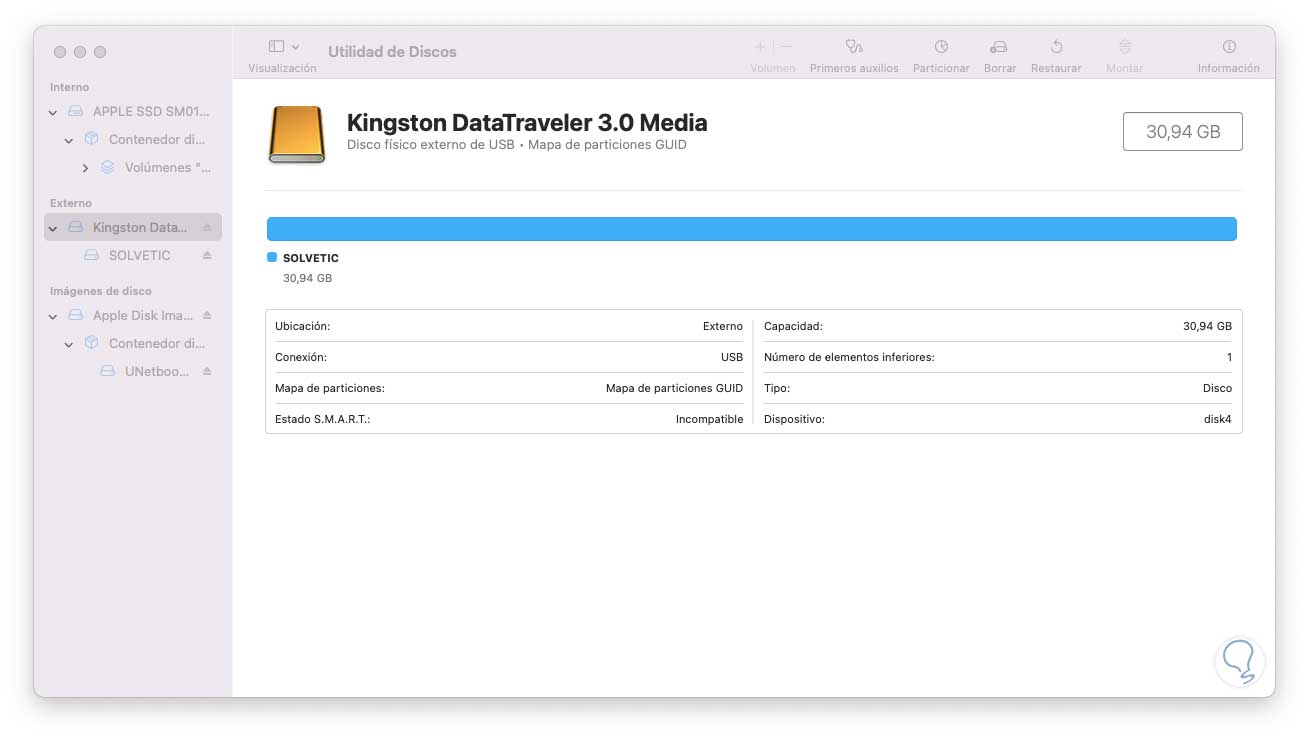The width and height of the screenshot is (1309, 739).
Task: Select the APPLE SSD SM01 disk
Action: point(133,112)
